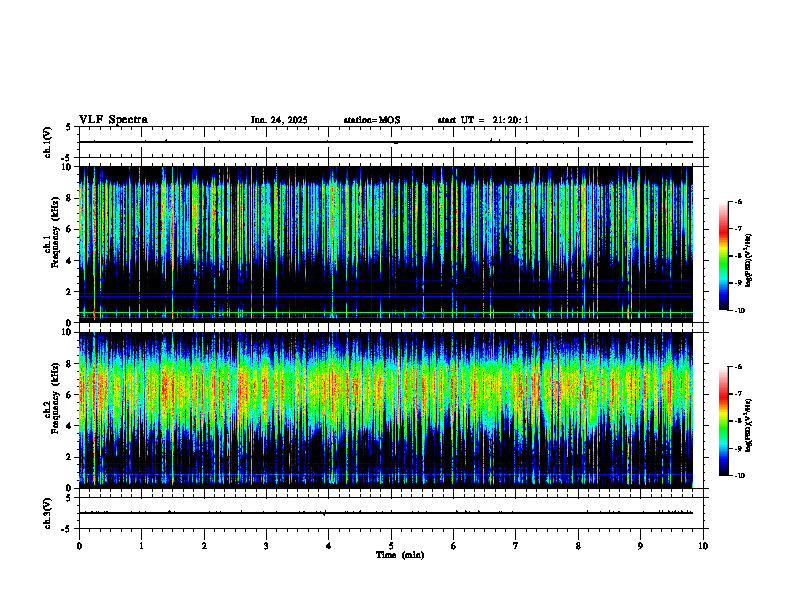792x612 pixels.
Task: Click the "VLF Spectra" plot title
Action: coord(113,120)
